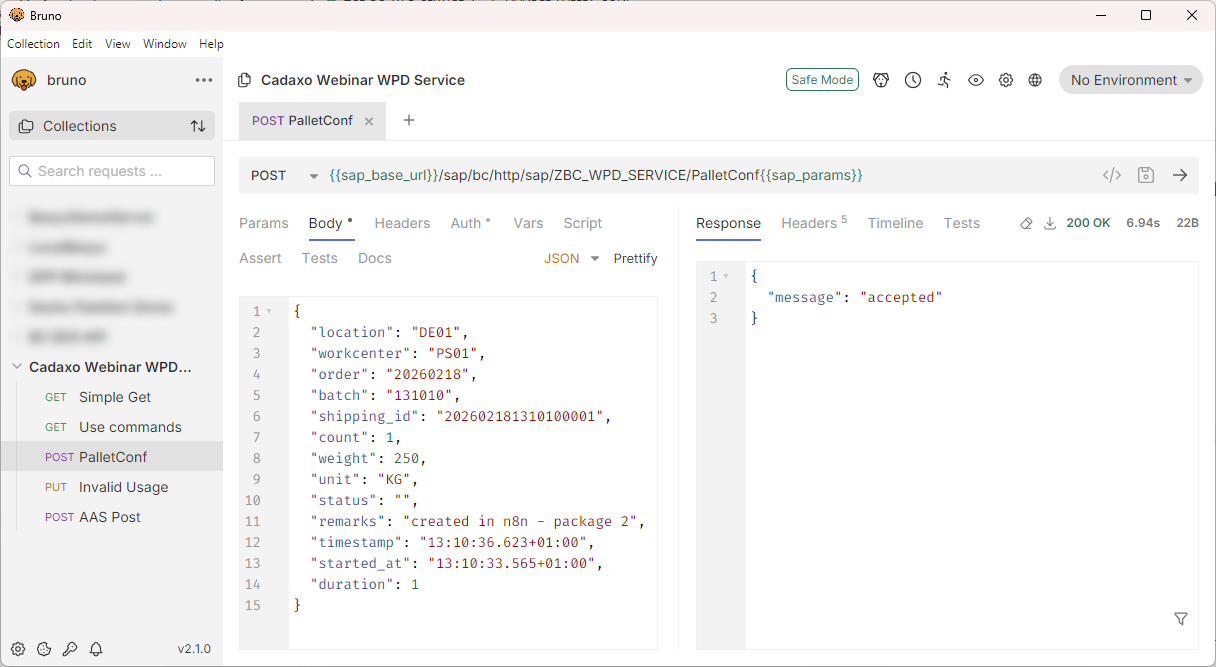Viewport: 1216px width, 667px height.
Task: Click the sort collections arrows icon
Action: pyautogui.click(x=198, y=126)
